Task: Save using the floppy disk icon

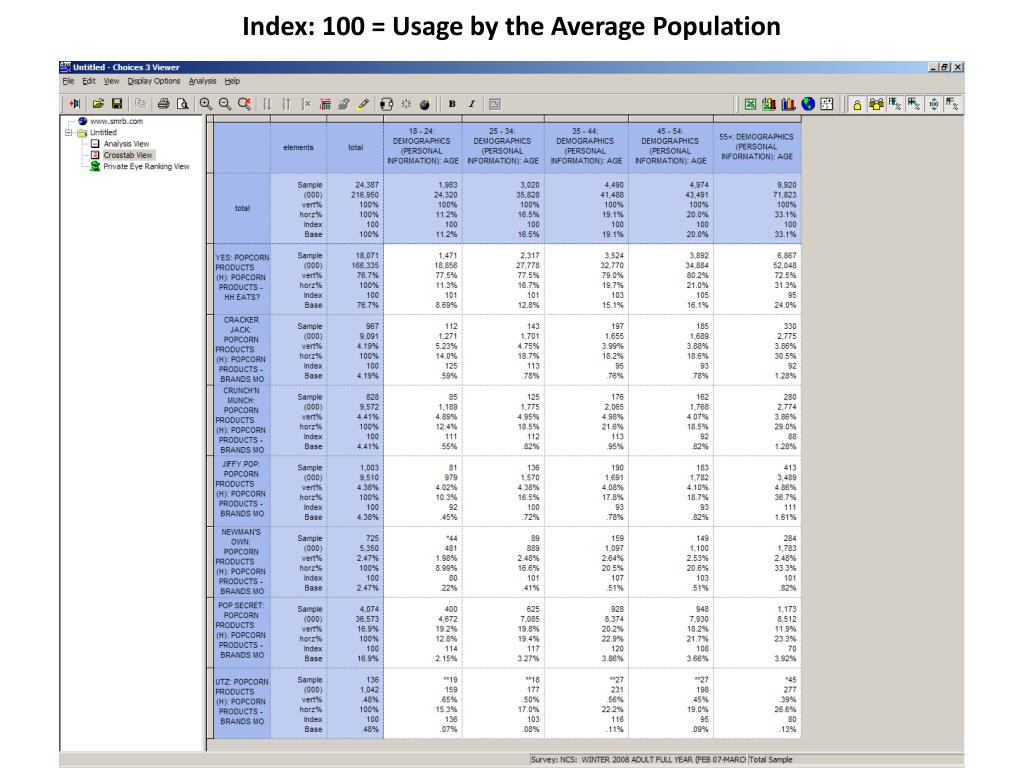Action: pyautogui.click(x=117, y=104)
